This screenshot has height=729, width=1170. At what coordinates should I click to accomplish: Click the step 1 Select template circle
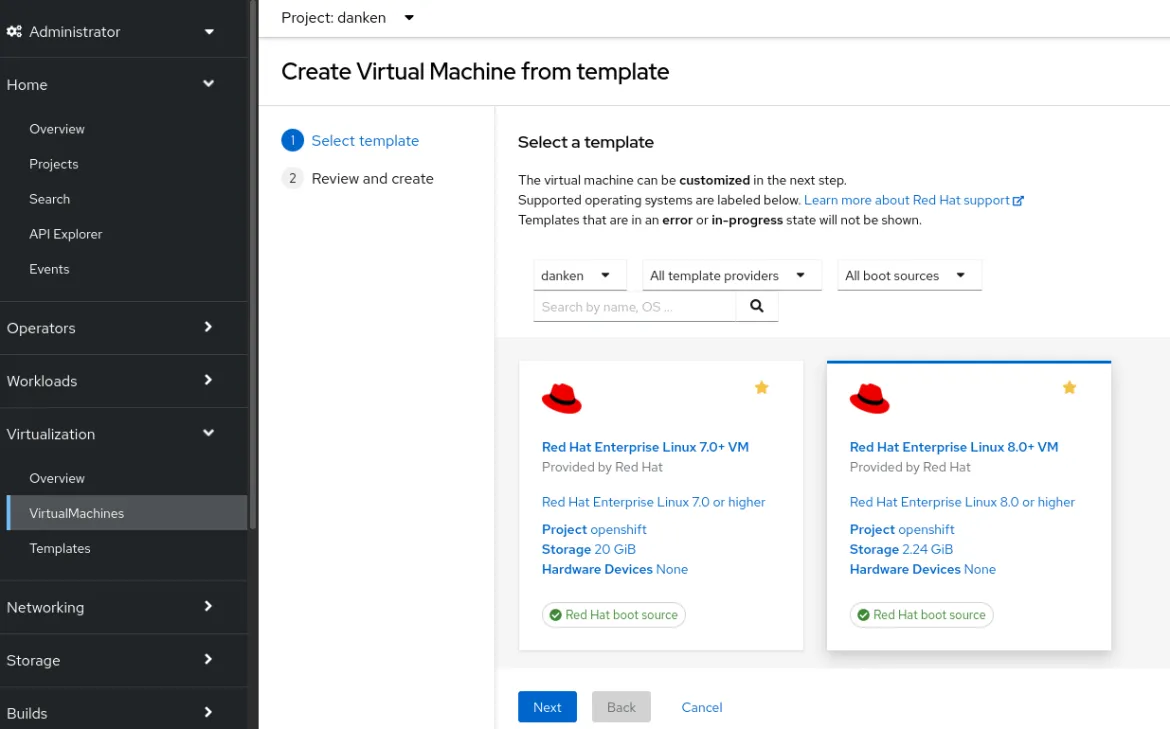pos(293,140)
